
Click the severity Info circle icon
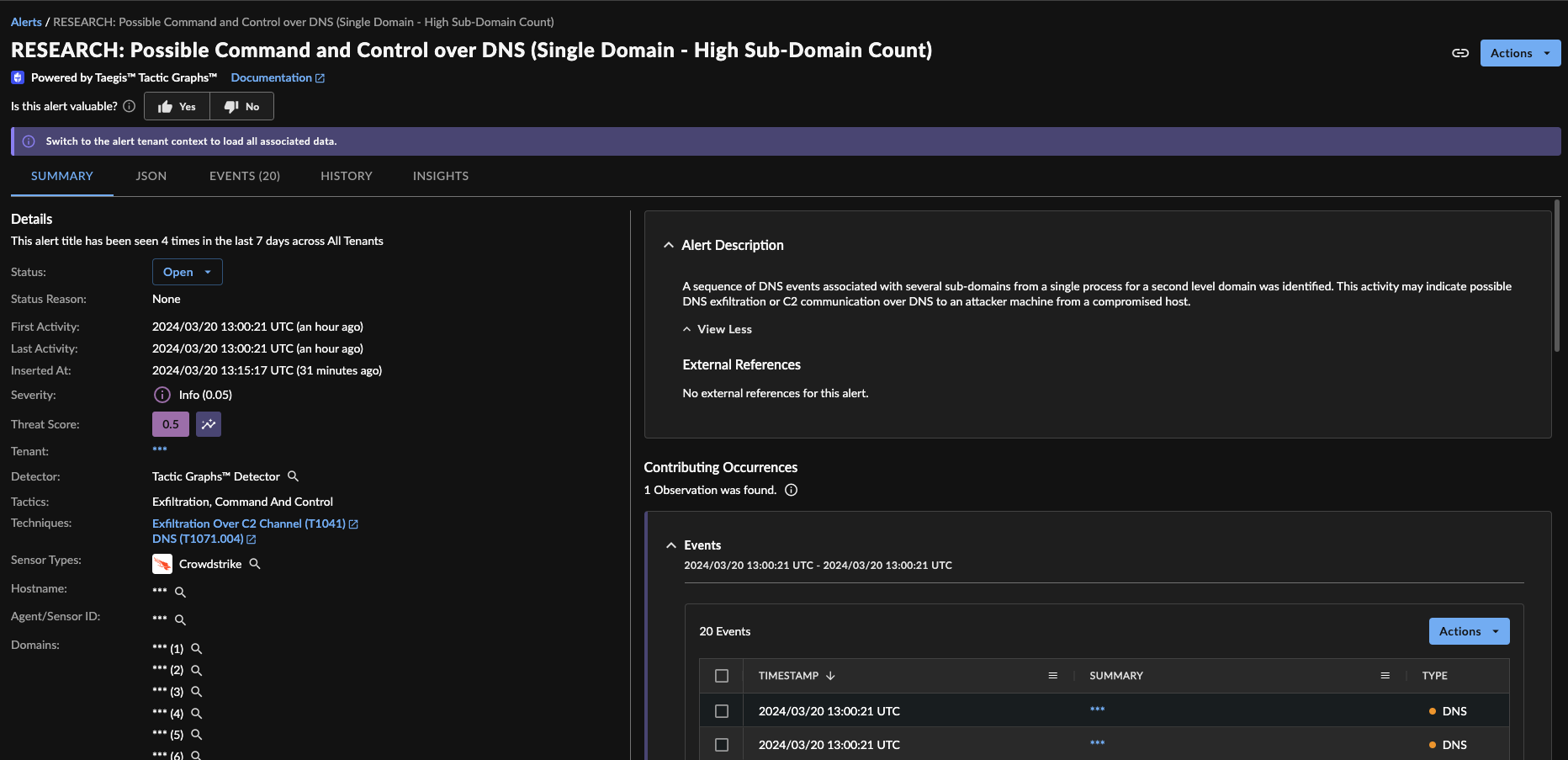(162, 395)
